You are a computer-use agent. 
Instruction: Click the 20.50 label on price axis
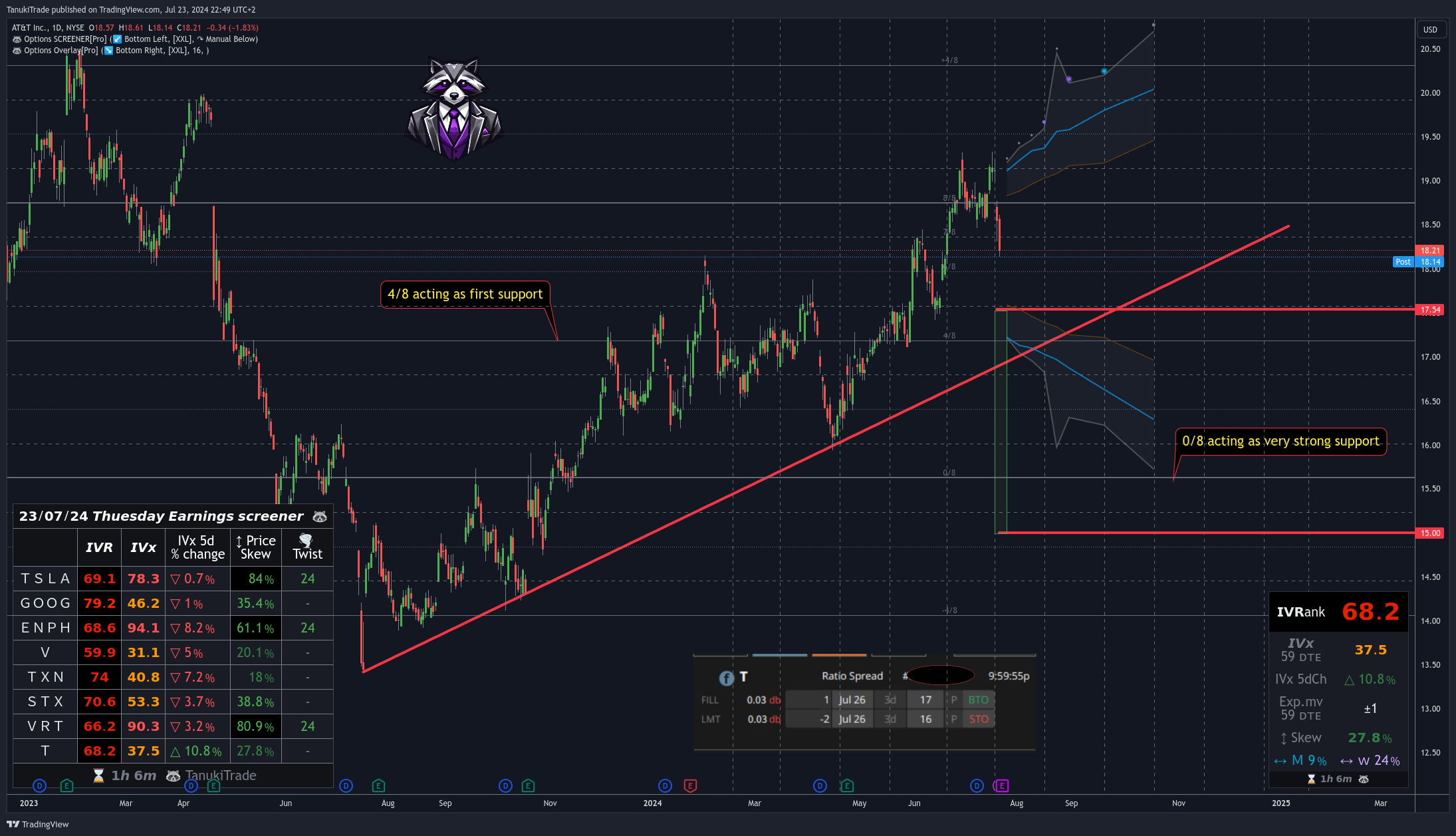tap(1430, 49)
